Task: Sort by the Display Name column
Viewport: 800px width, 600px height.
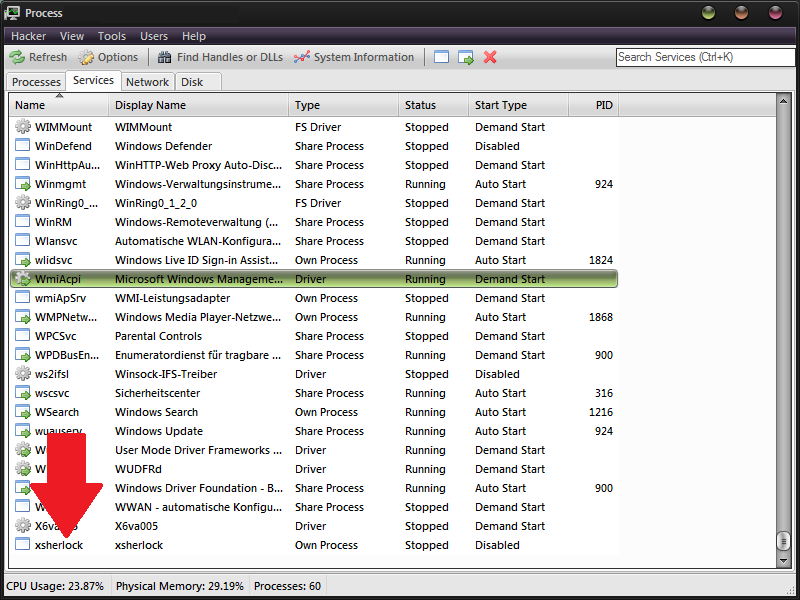Action: (198, 105)
